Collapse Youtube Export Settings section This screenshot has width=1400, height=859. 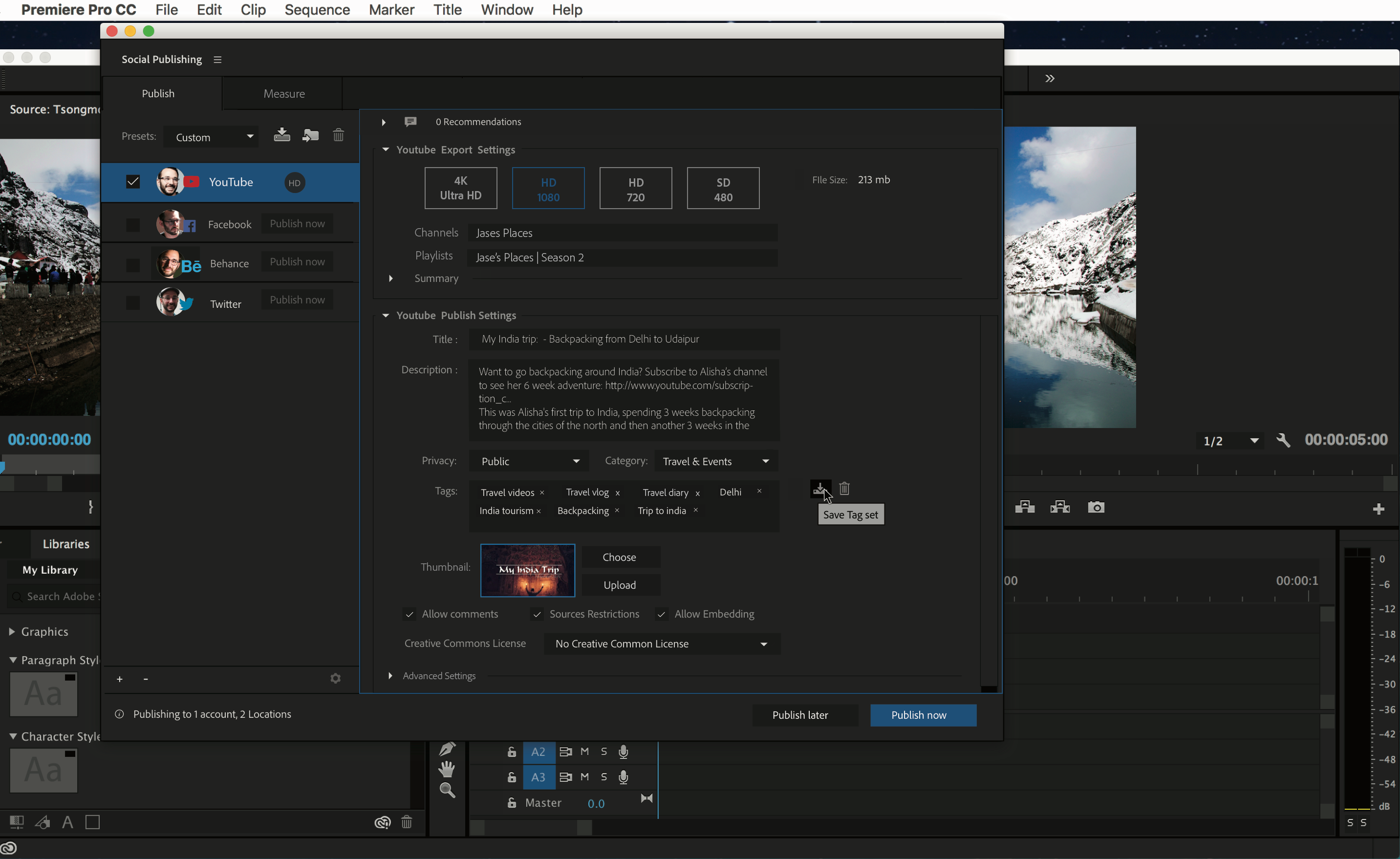pyautogui.click(x=386, y=150)
